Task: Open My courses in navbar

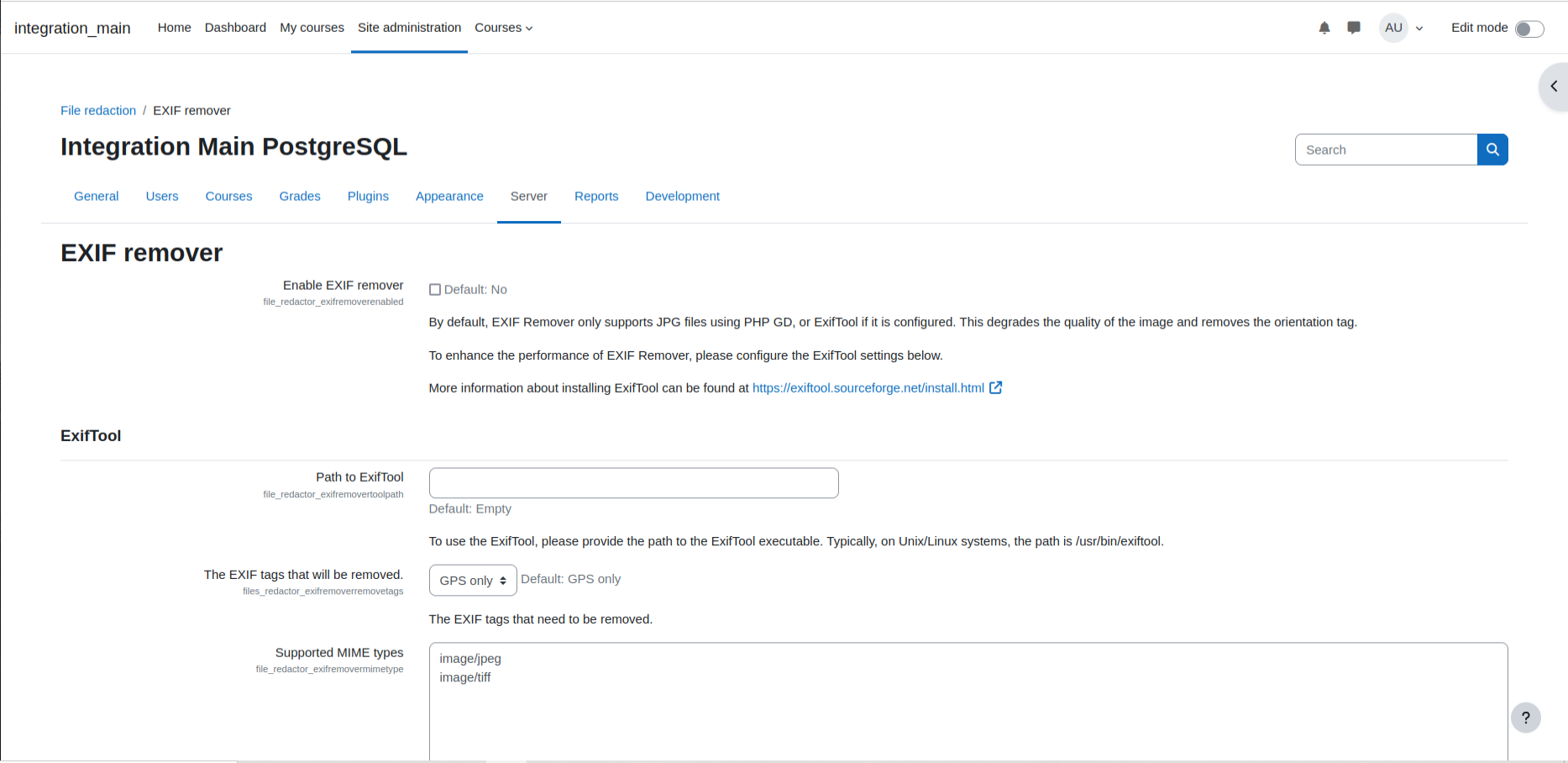Action: 312,28
